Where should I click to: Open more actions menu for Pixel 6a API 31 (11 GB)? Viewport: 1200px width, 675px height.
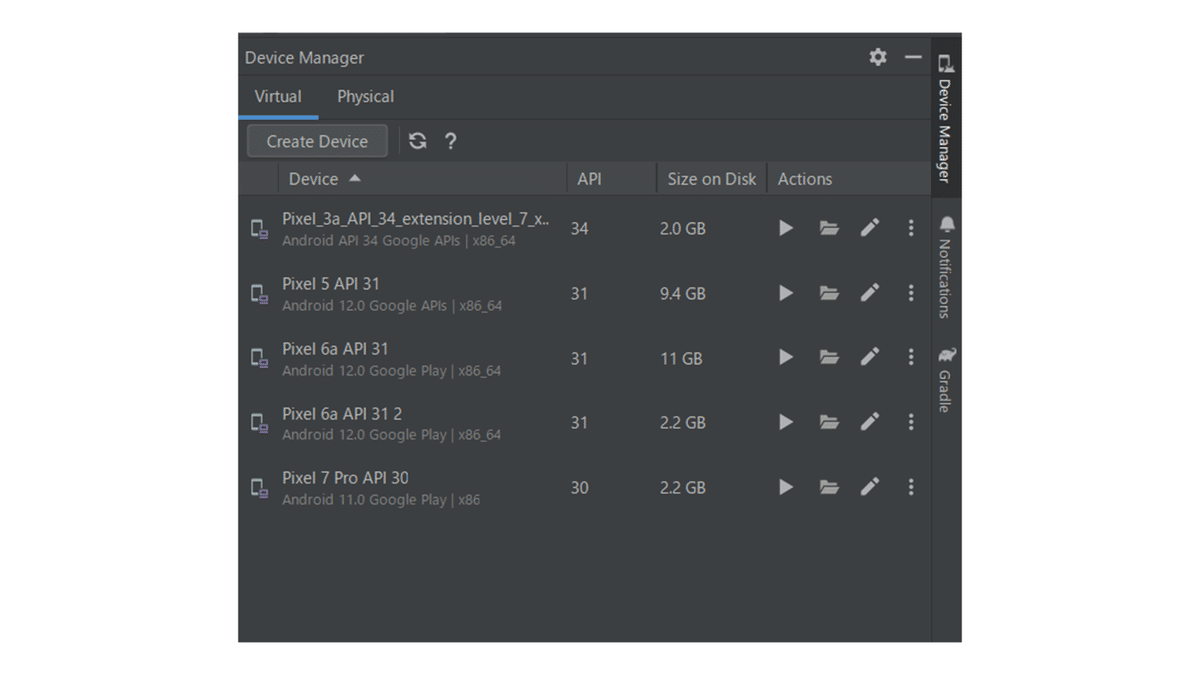(x=911, y=357)
